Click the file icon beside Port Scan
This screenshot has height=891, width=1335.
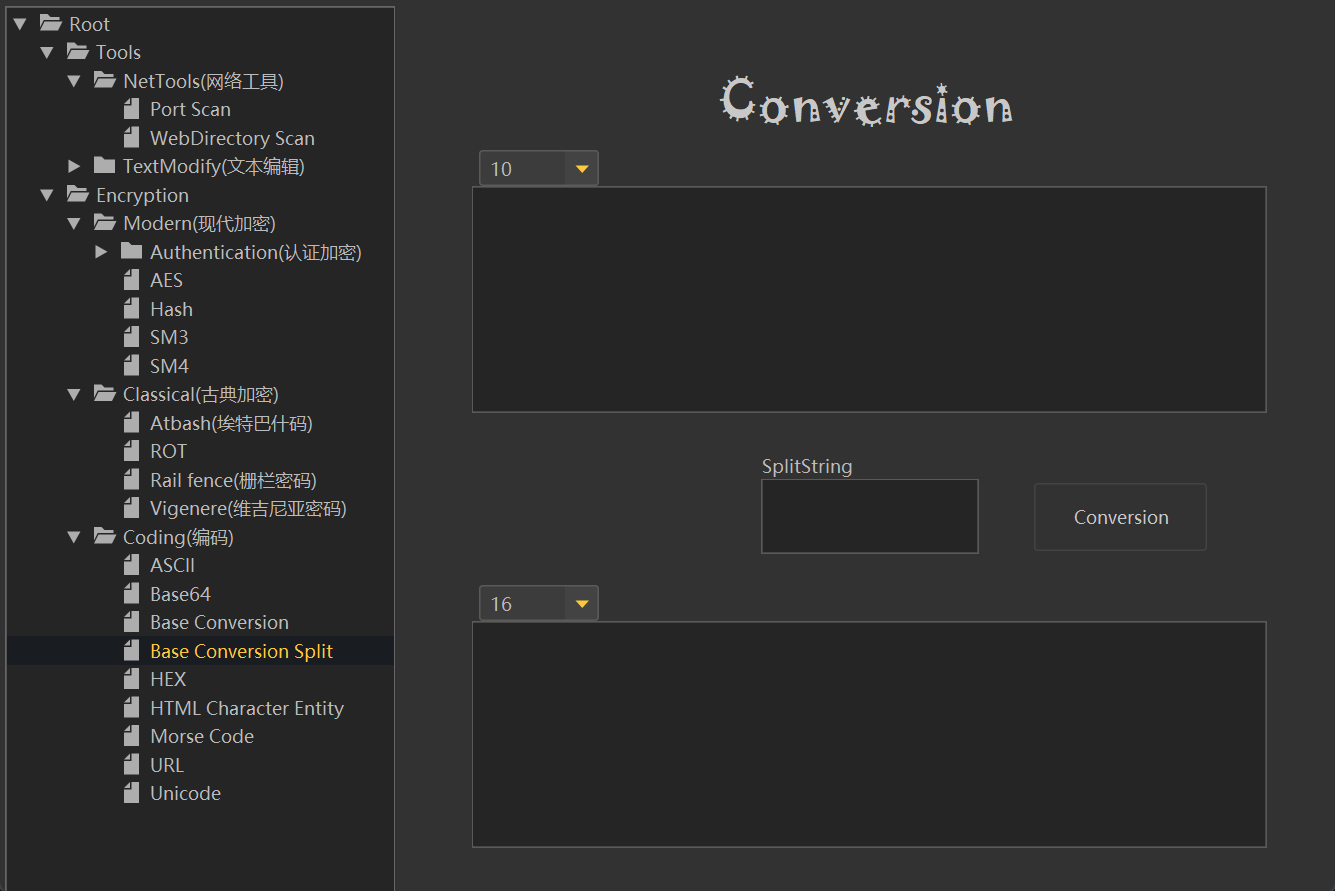[131, 109]
